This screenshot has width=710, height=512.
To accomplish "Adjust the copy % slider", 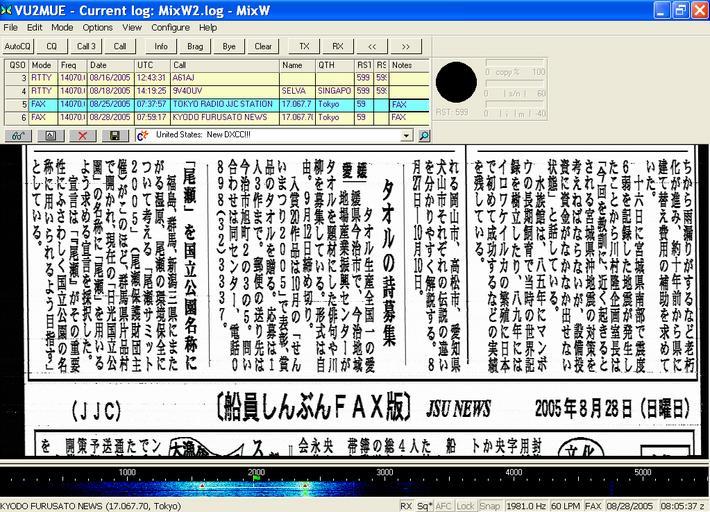I will [x=515, y=72].
